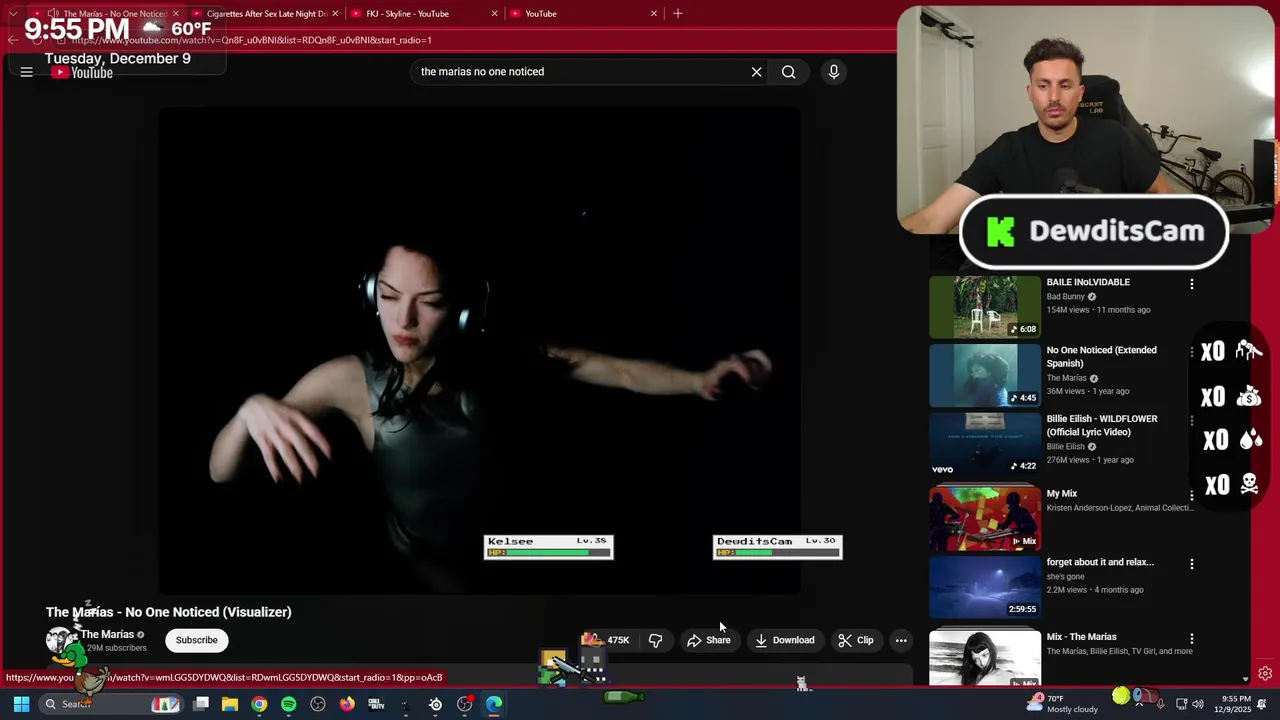Open Call of Duty from the taskbar
The image size is (1280, 720).
[377, 704]
